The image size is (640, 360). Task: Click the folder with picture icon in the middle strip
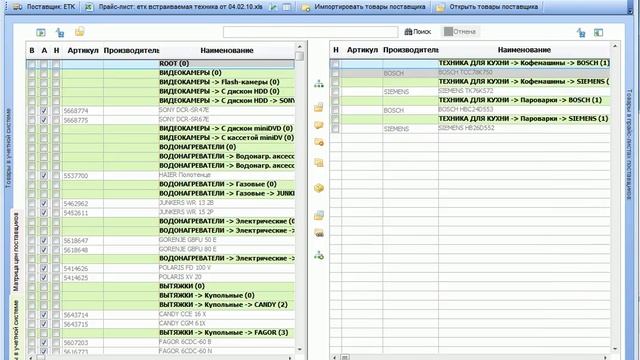tap(319, 215)
